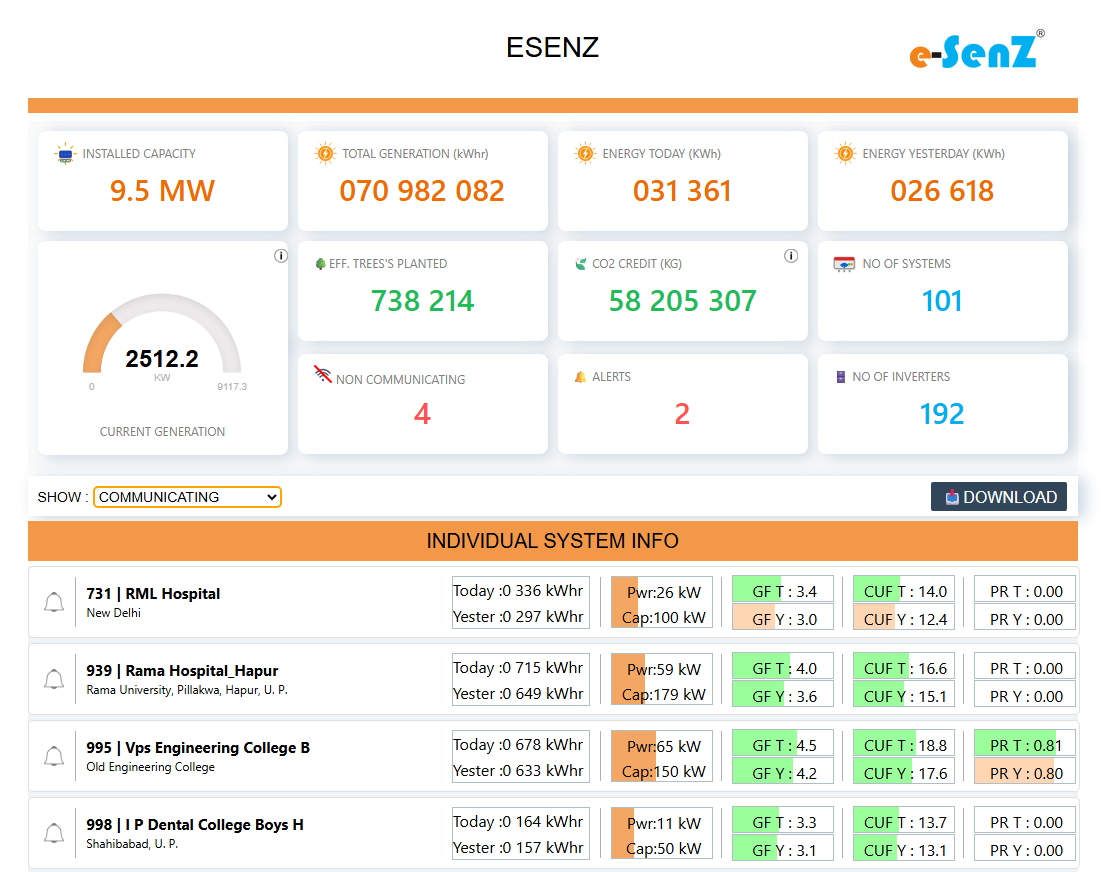Click GF Y : 3.6 cell for Rama Hospital
Screen dimensions: 1104x872
click(x=783, y=696)
